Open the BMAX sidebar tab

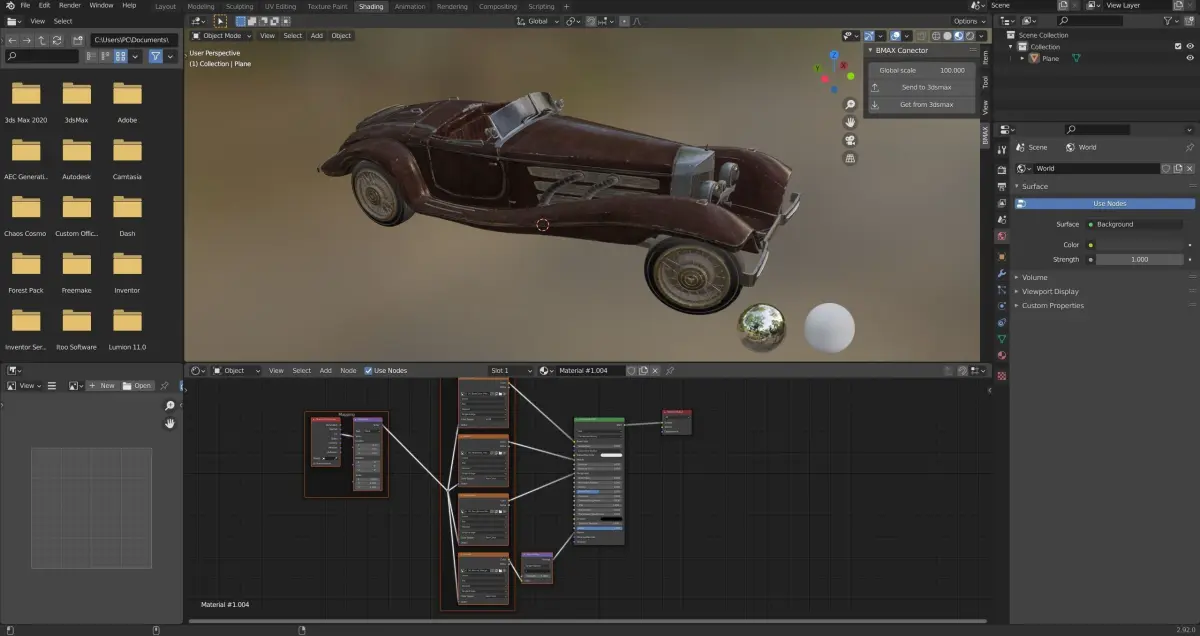[x=985, y=137]
